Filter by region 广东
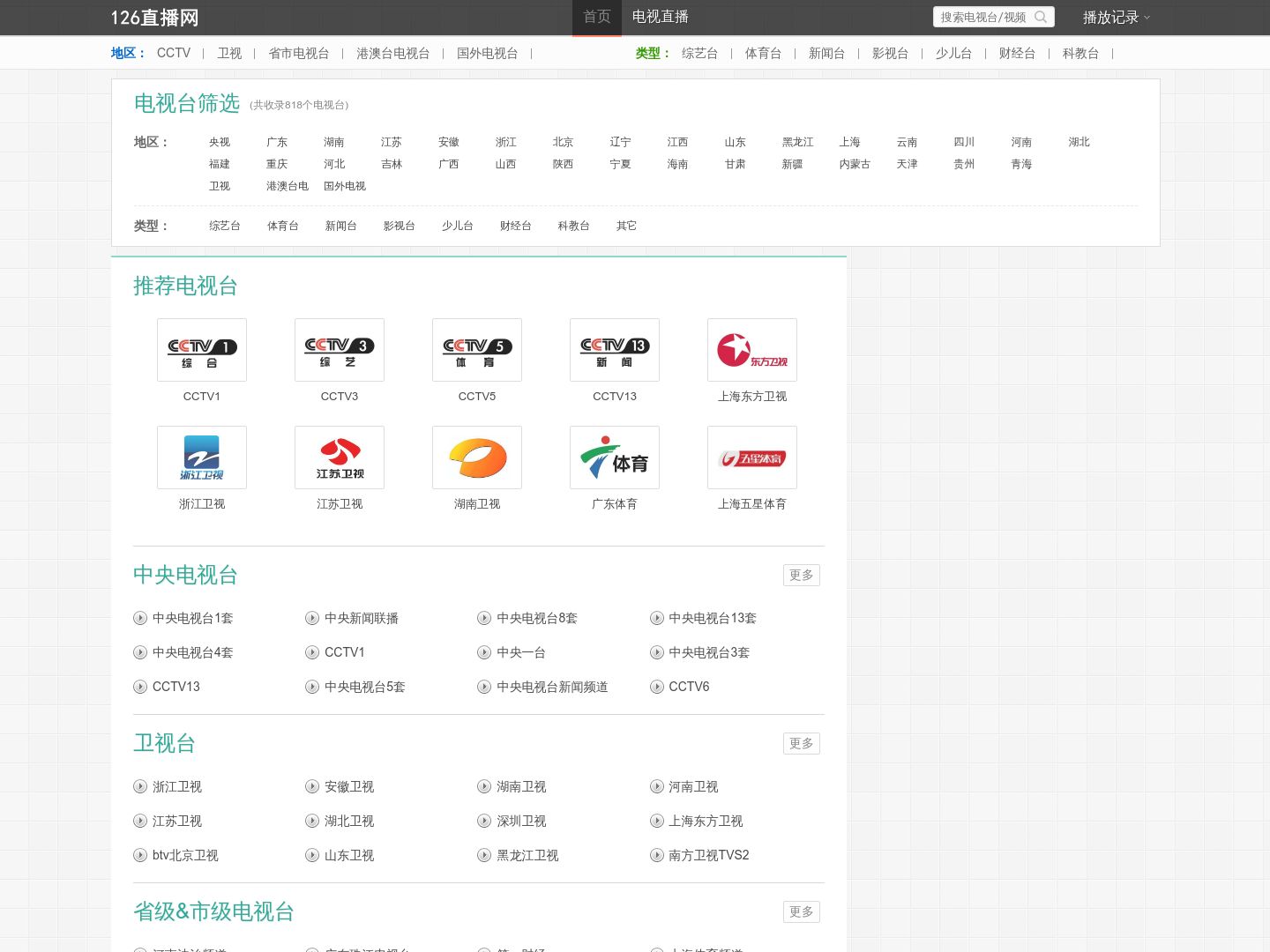Screen dimensions: 1270x952 277,142
